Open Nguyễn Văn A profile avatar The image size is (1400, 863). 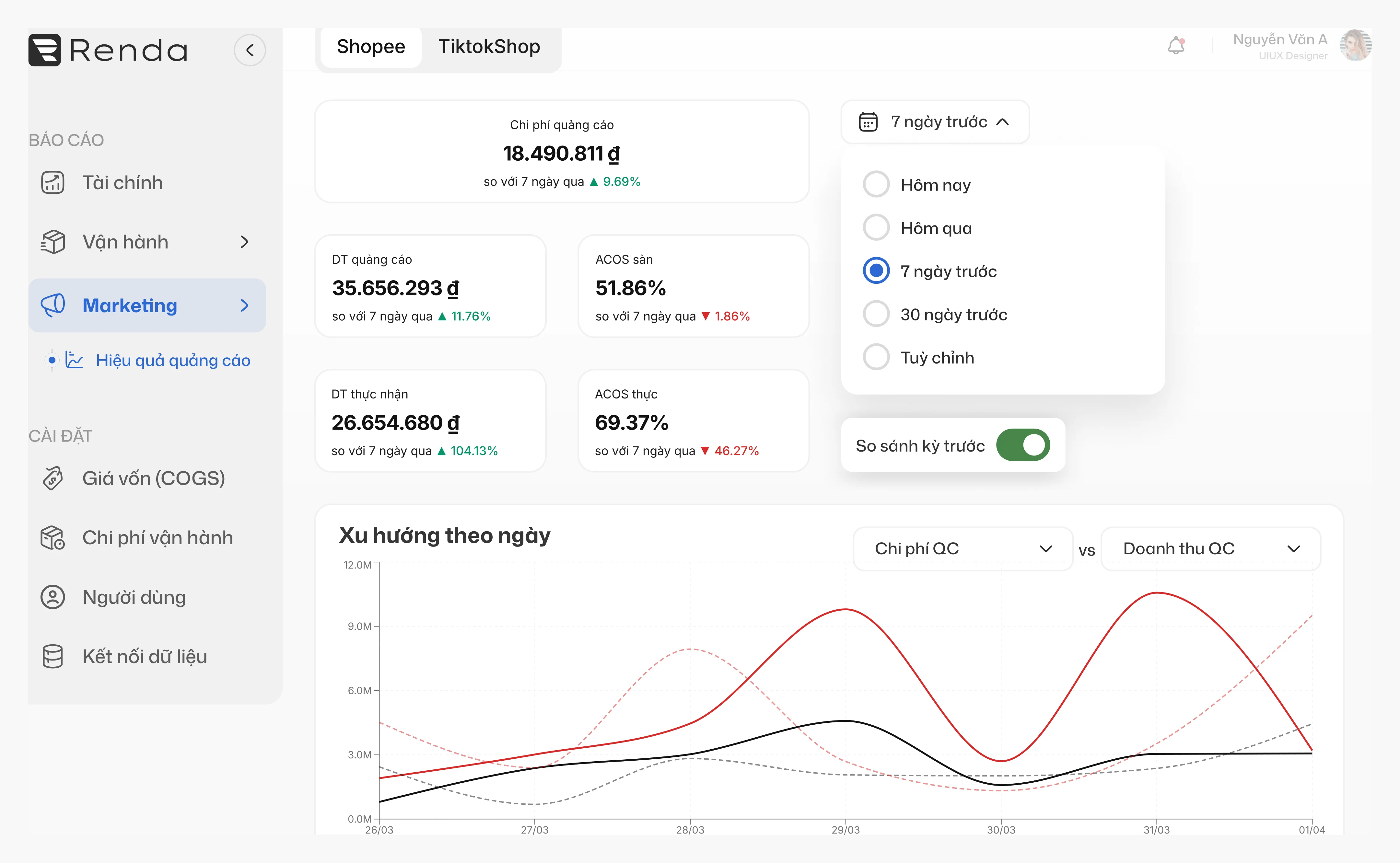[1356, 45]
